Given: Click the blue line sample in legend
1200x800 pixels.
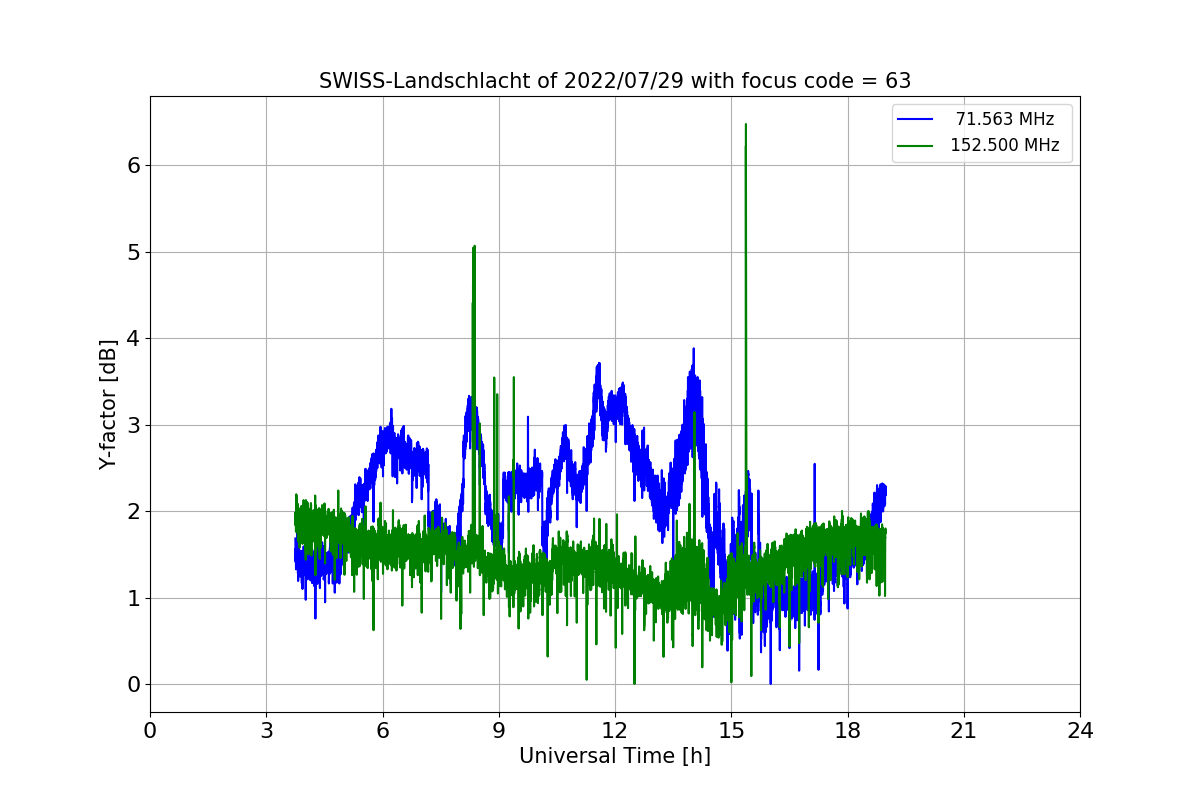Looking at the screenshot, I should click(x=915, y=120).
